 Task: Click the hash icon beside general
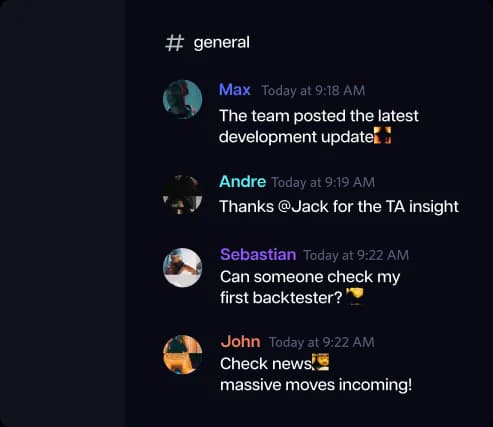click(174, 43)
